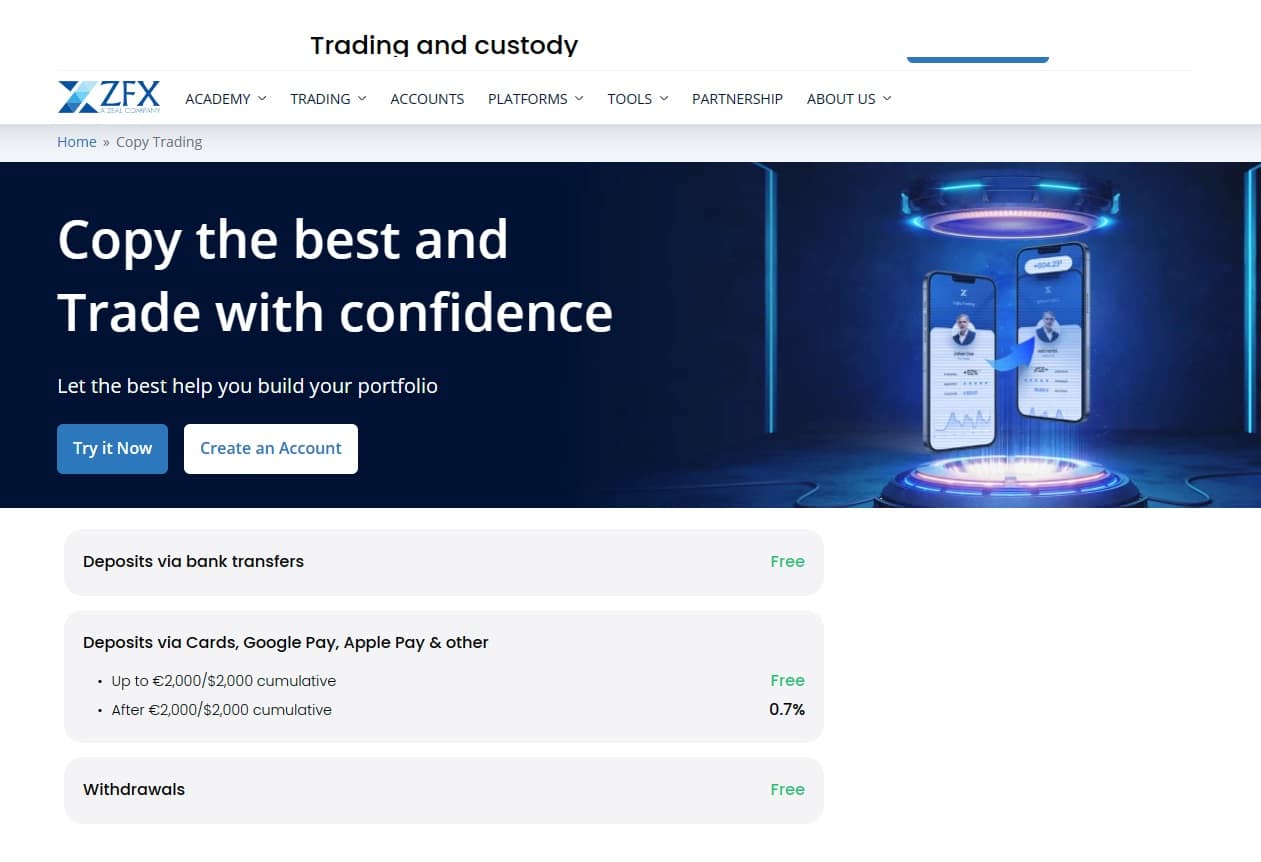This screenshot has height=862, width=1261.
Task: Click the Withdrawals fee row
Action: (443, 789)
